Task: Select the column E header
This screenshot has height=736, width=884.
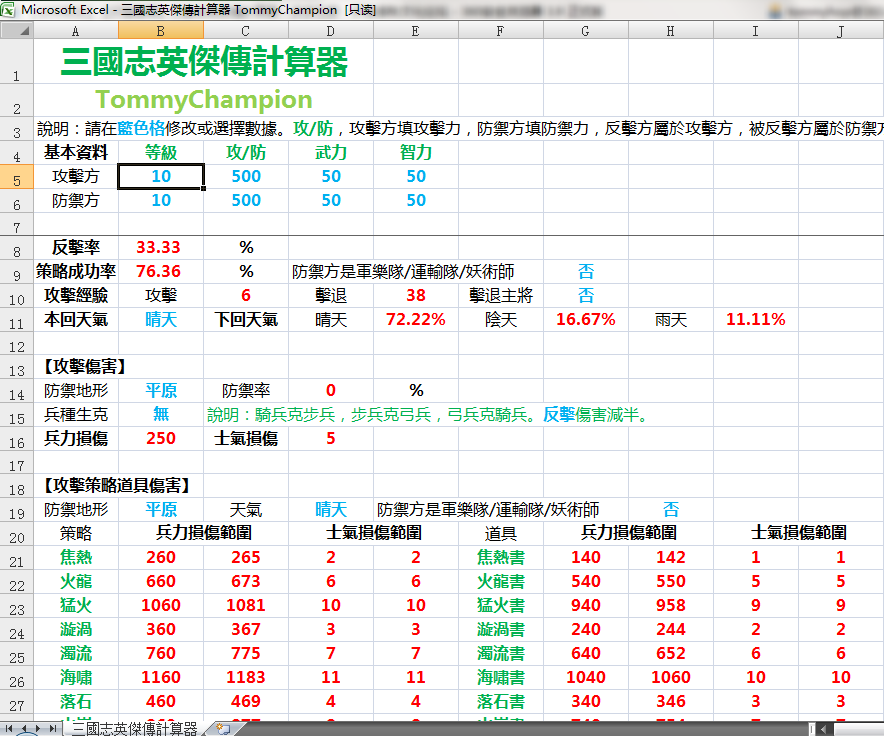Action: tap(416, 31)
